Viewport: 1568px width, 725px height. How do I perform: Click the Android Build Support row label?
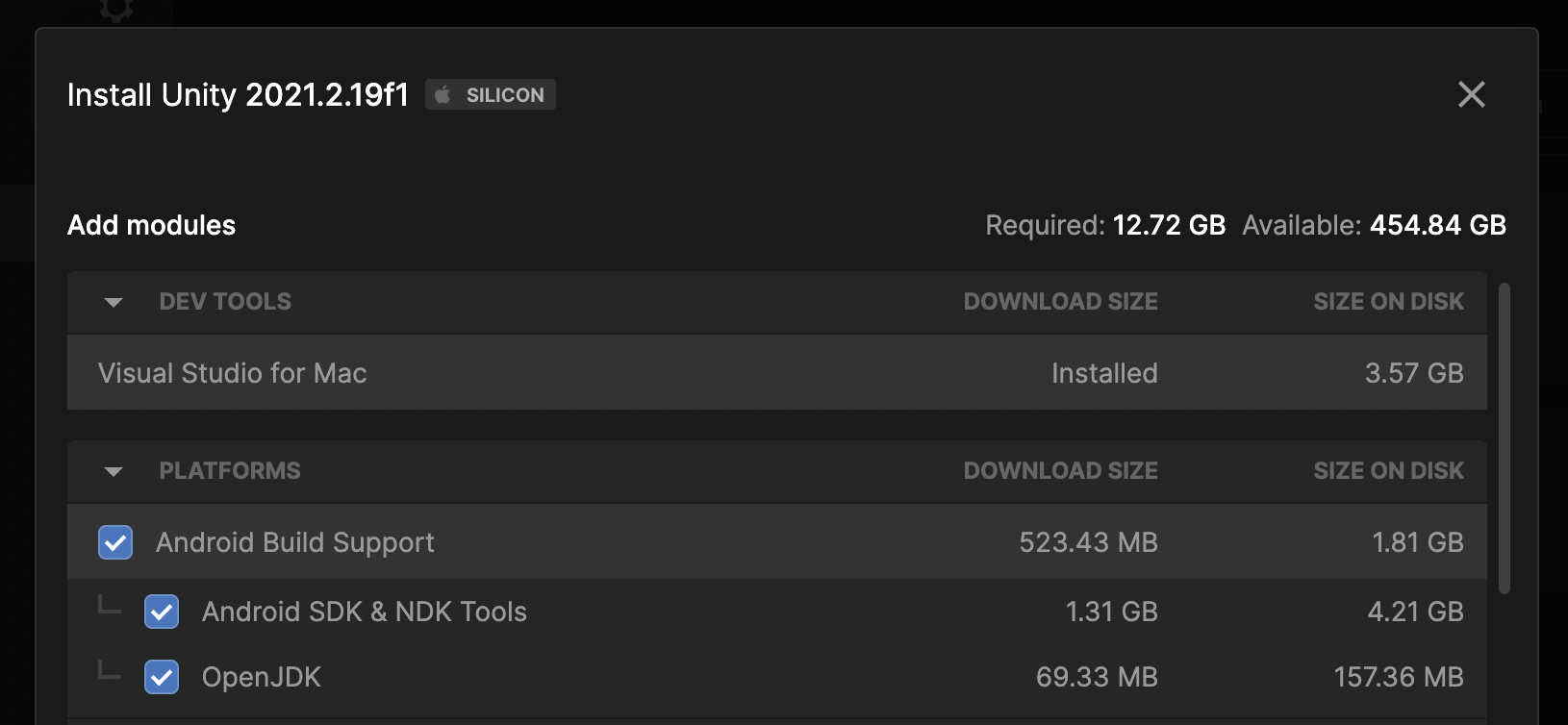(x=294, y=542)
